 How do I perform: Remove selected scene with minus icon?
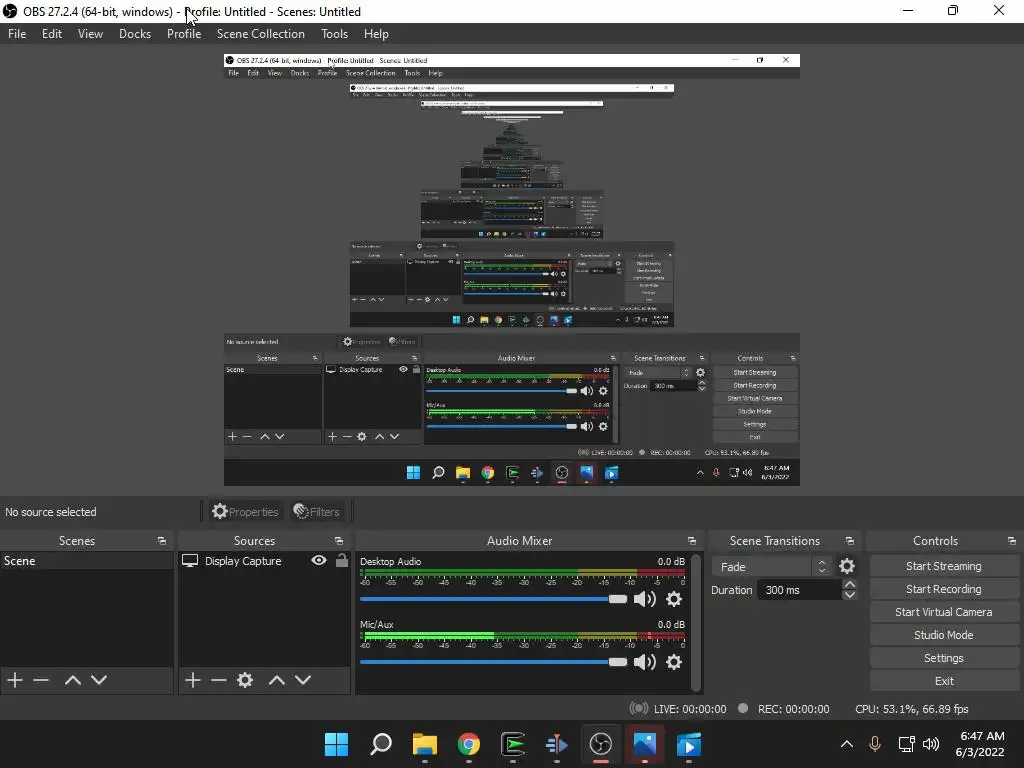(41, 680)
